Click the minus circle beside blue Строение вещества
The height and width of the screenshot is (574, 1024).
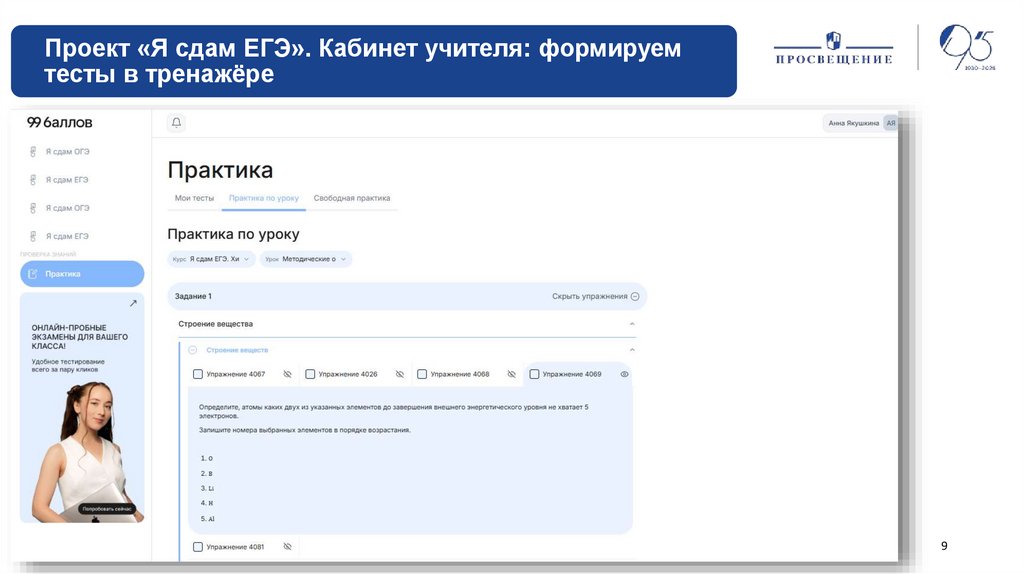pos(193,350)
